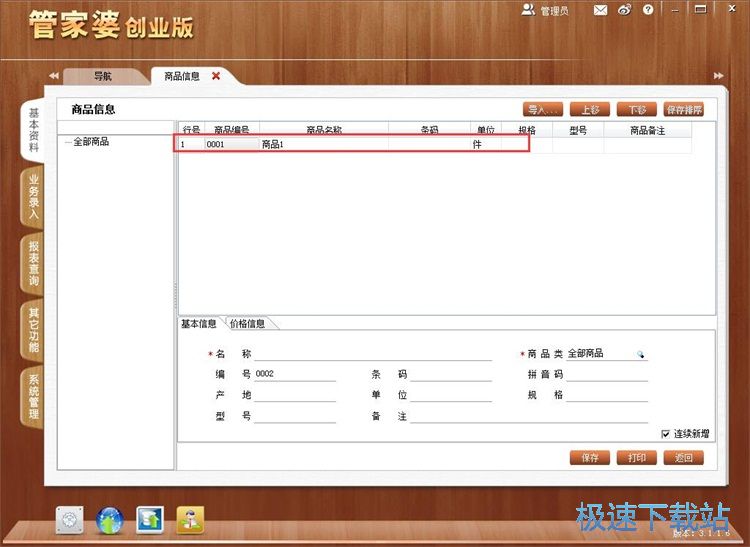
Task: Toggle the 连续新增 checkbox
Action: click(x=666, y=433)
